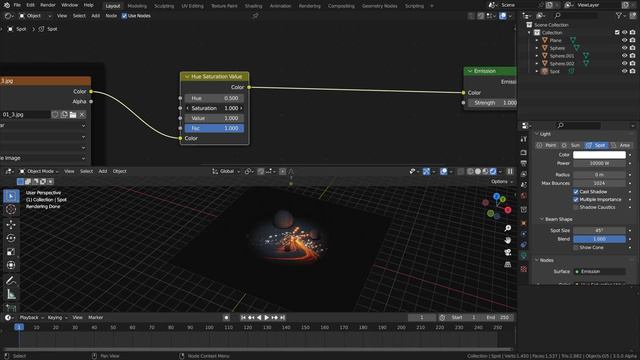
Task: Collapse the Beam Shape panel
Action: point(542,219)
